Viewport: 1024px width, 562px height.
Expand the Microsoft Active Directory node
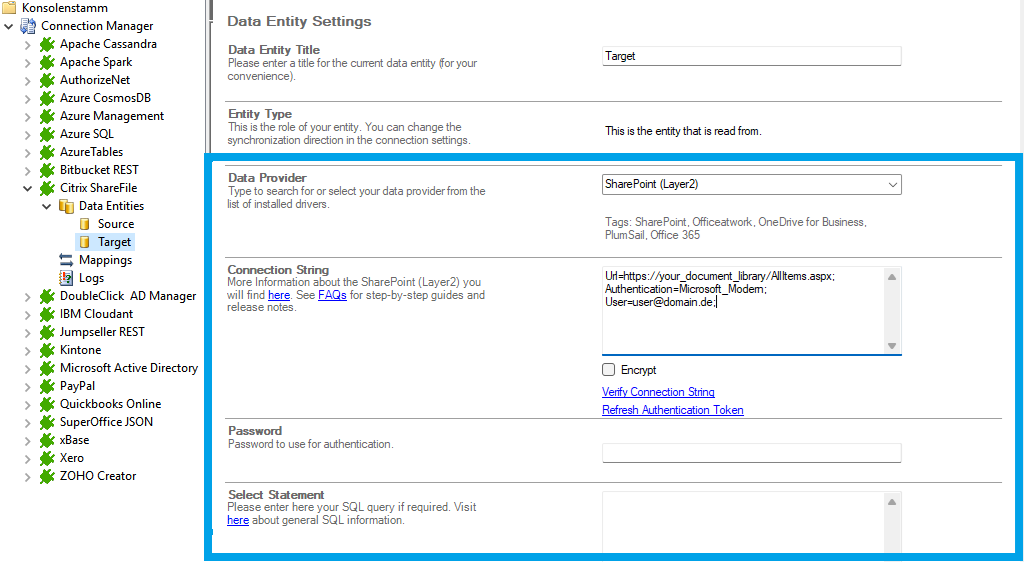pos(27,369)
